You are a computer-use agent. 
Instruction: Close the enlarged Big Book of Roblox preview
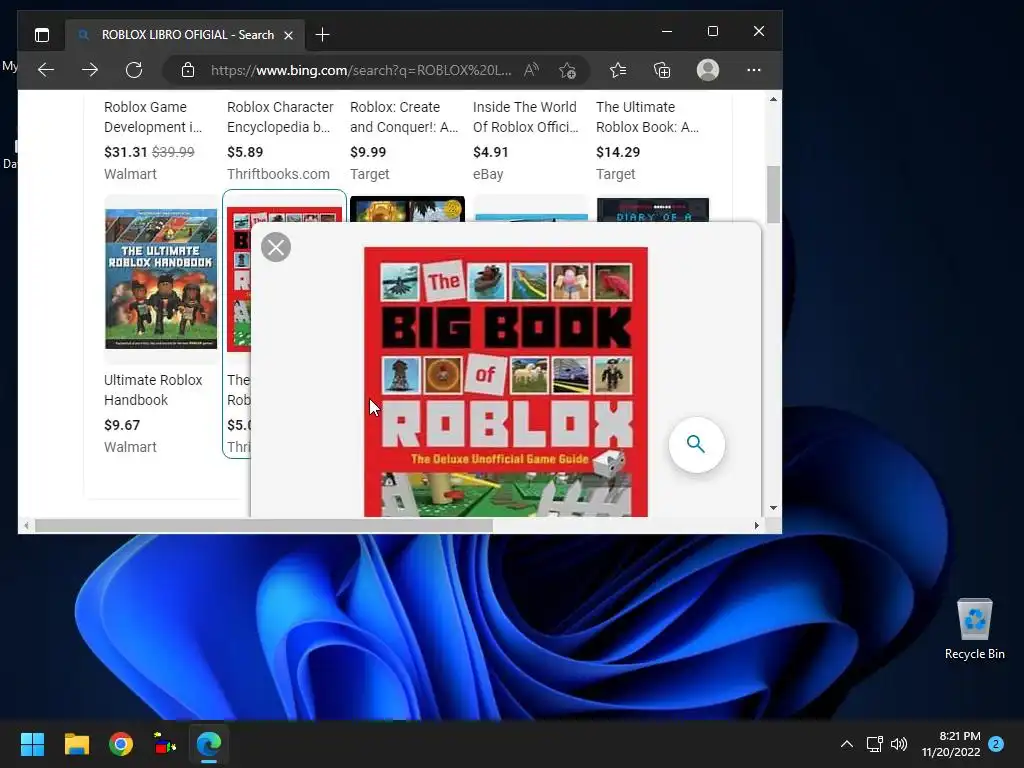click(276, 248)
